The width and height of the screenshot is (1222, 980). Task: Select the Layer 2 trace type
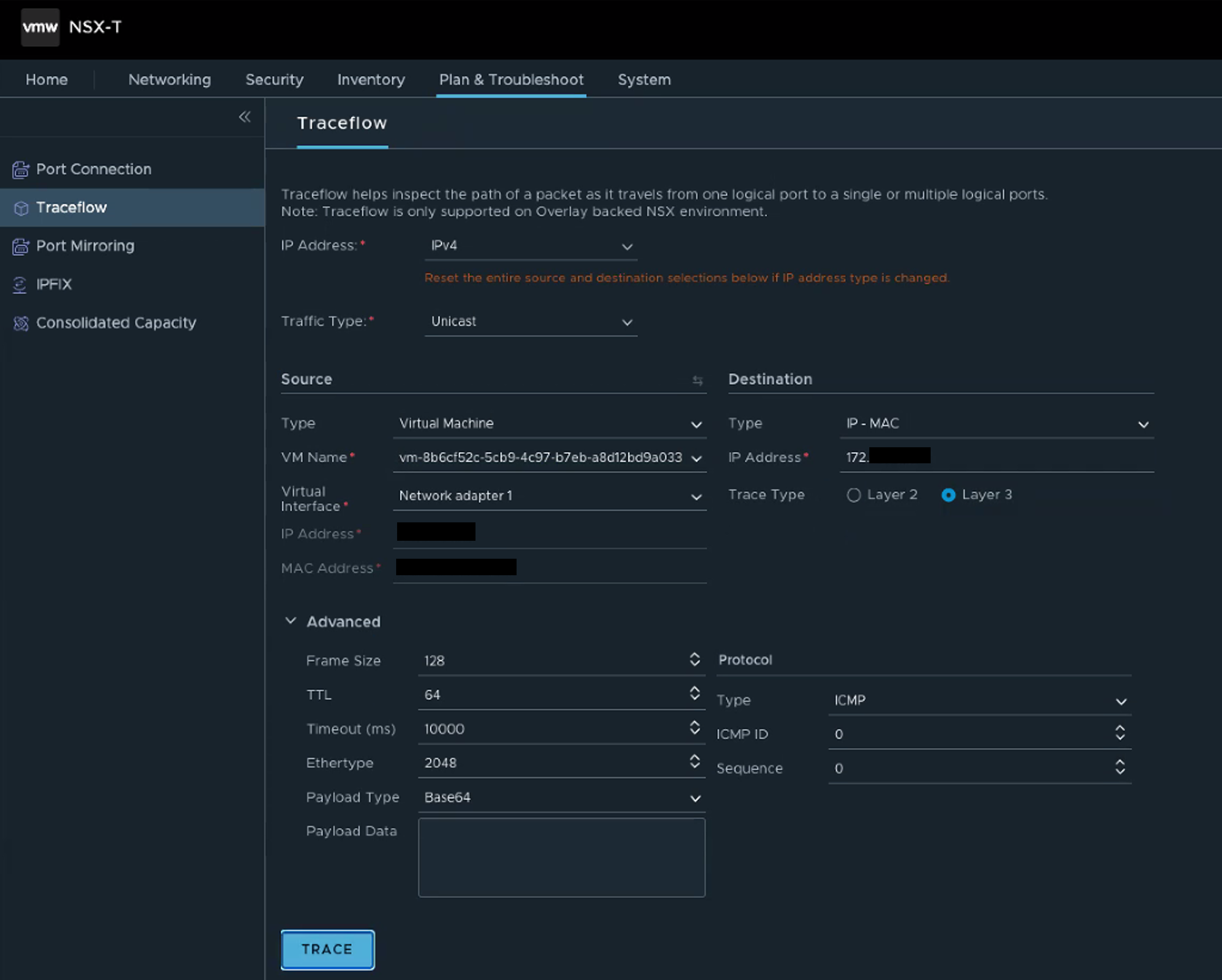tap(854, 495)
